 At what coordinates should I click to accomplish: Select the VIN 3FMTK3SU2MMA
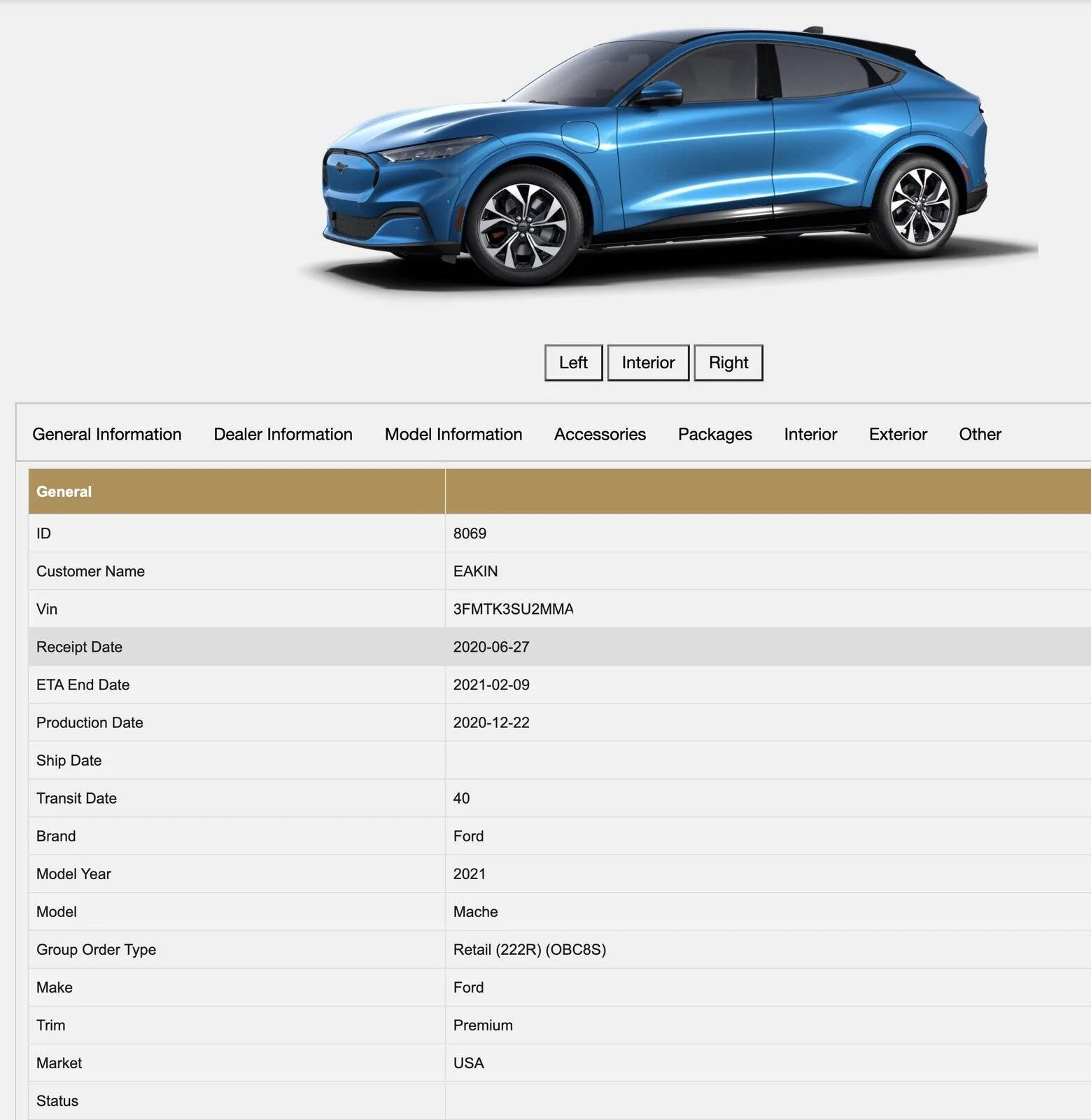click(x=513, y=609)
